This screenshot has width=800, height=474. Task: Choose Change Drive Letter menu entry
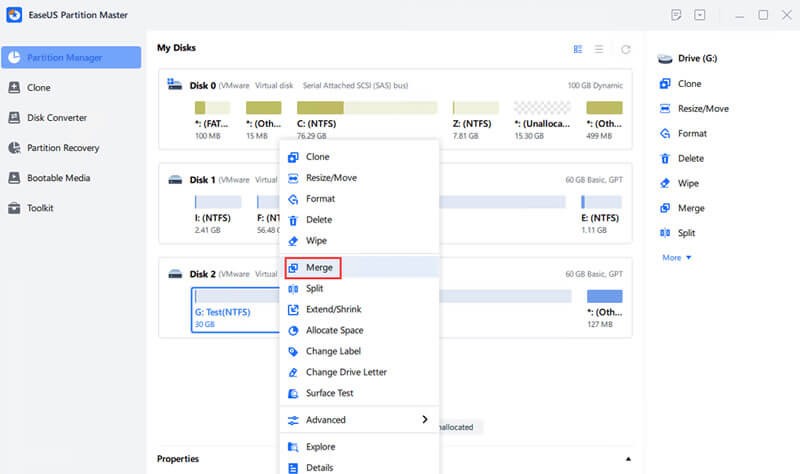coord(359,372)
